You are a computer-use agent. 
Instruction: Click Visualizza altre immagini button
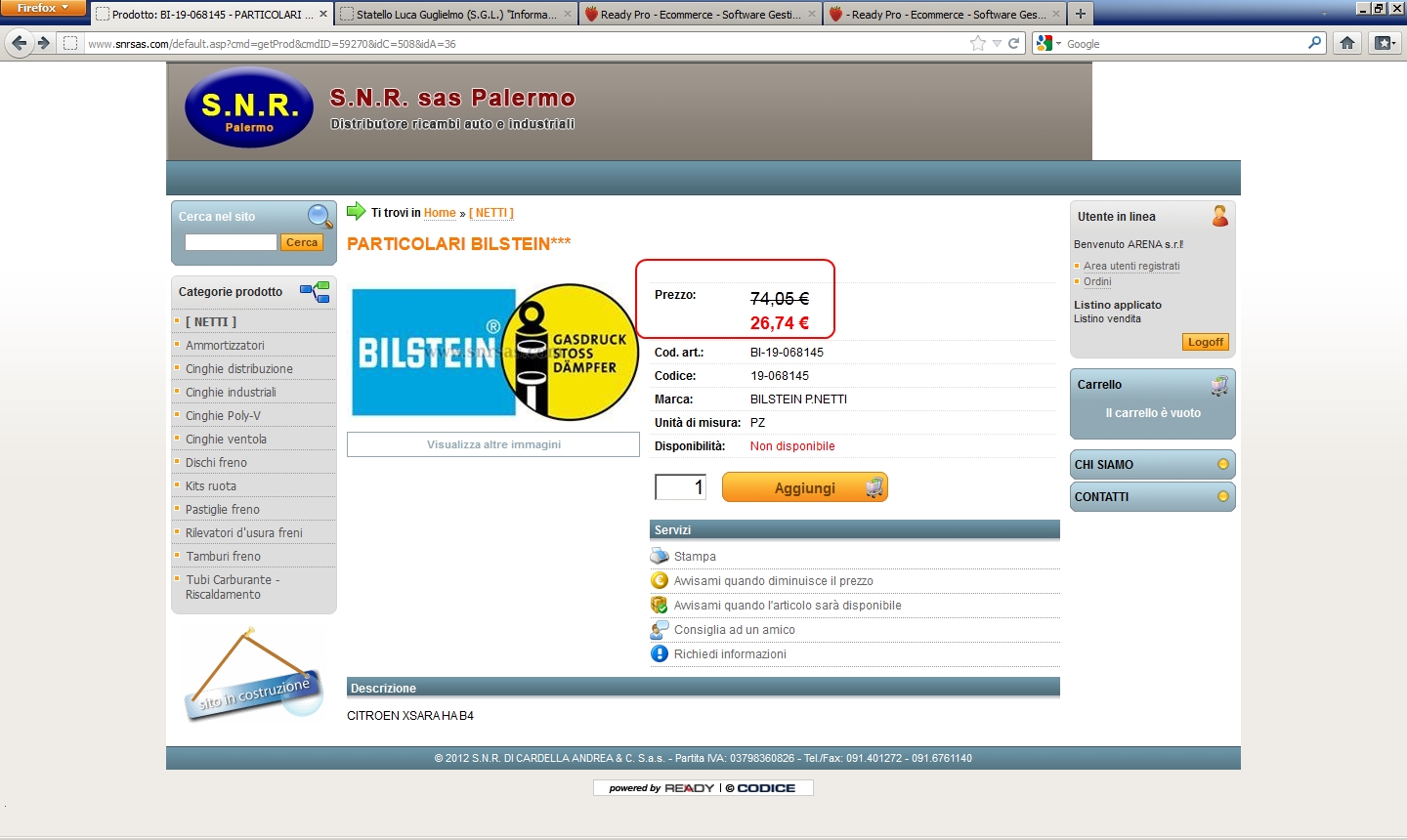[x=493, y=444]
